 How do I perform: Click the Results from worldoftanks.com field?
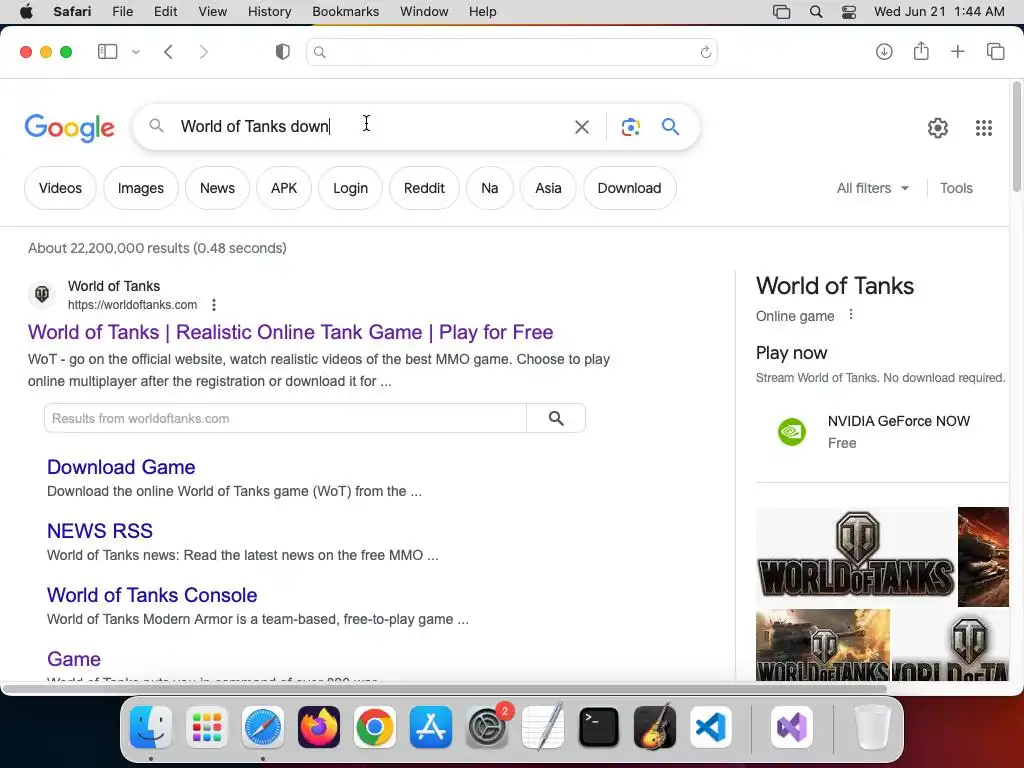point(285,418)
